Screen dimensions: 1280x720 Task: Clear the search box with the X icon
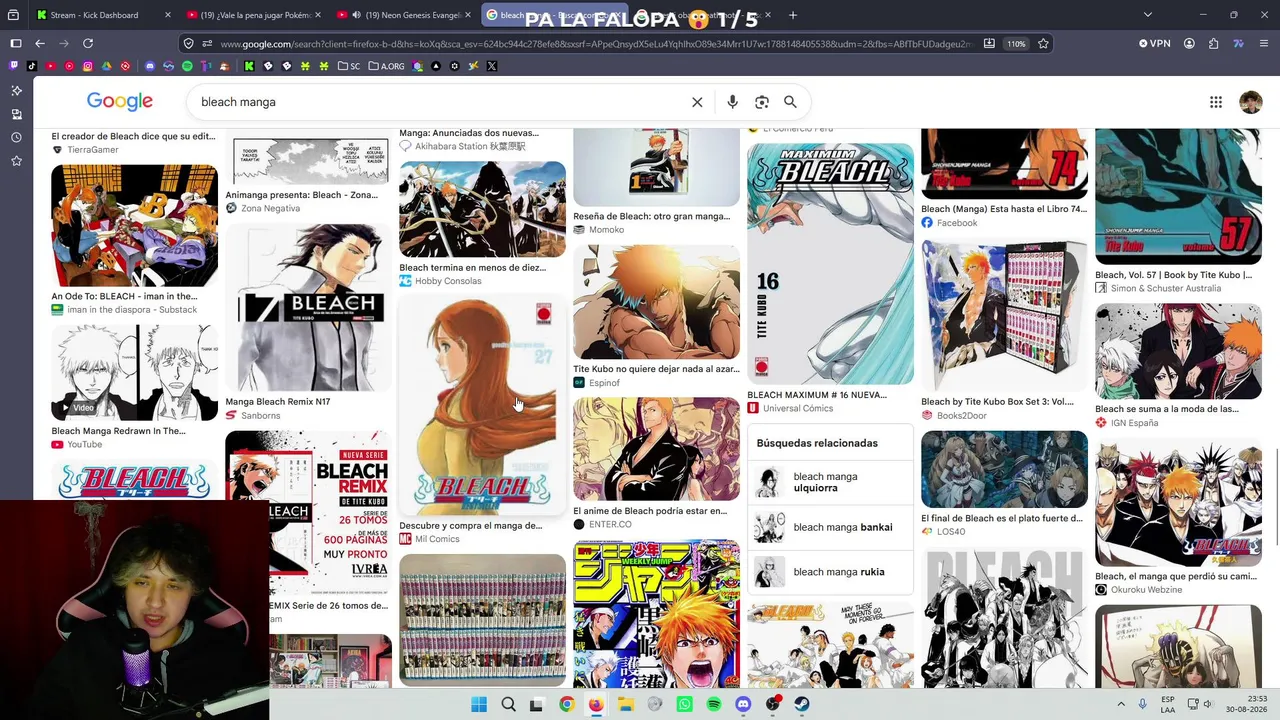[697, 102]
